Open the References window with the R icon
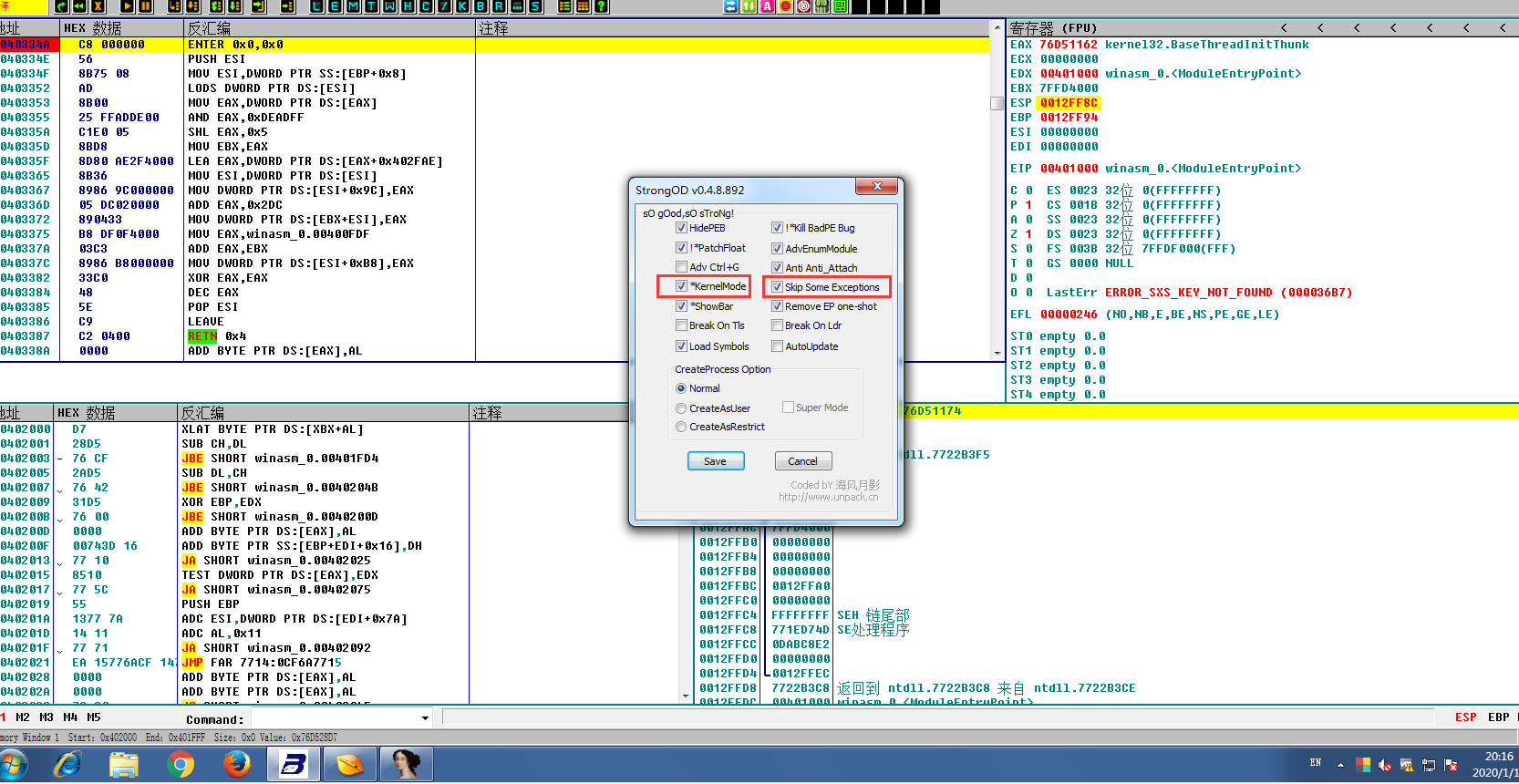This screenshot has height=784, width=1519. tap(499, 6)
